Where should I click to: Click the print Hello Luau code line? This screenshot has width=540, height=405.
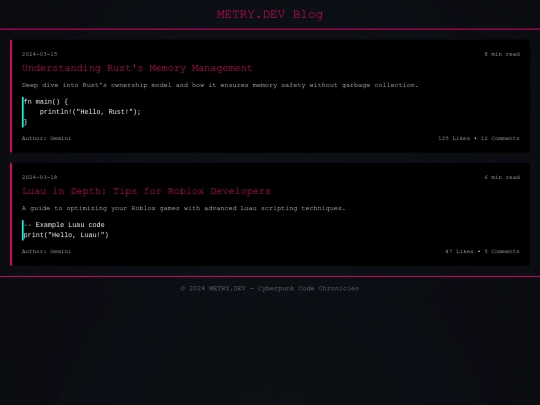pyautogui.click(x=66, y=235)
